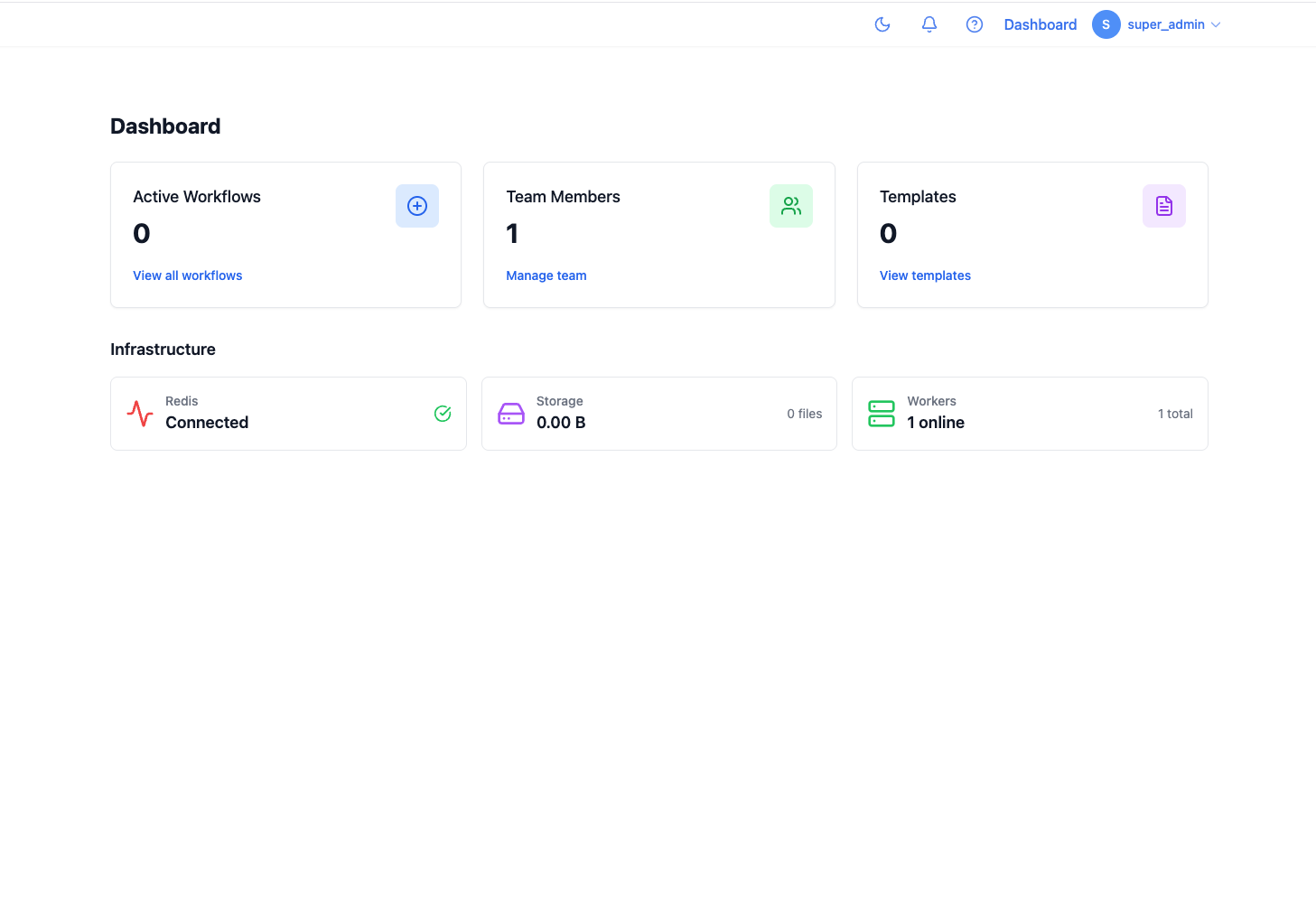Click the 1 total label on Workers card
Viewport: 1316px width, 914px height.
[x=1175, y=413]
